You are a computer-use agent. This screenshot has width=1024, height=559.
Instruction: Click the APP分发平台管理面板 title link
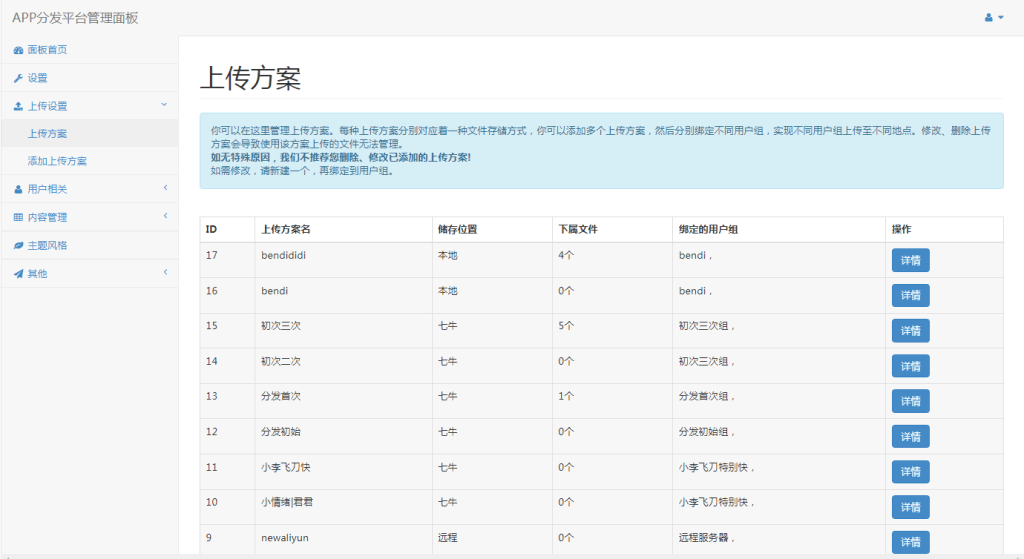tap(75, 18)
